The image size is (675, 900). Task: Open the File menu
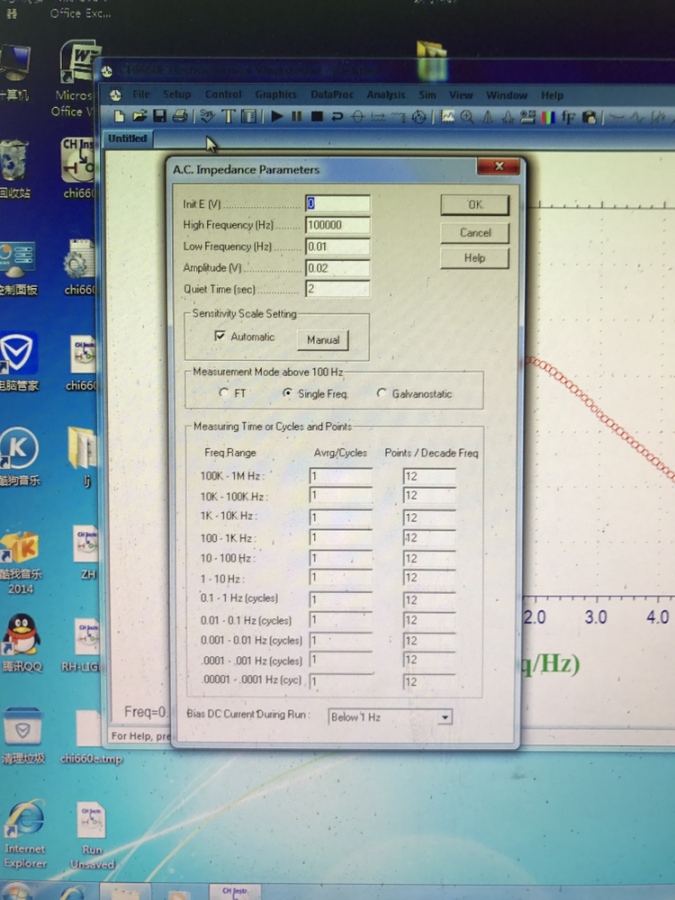tap(141, 94)
